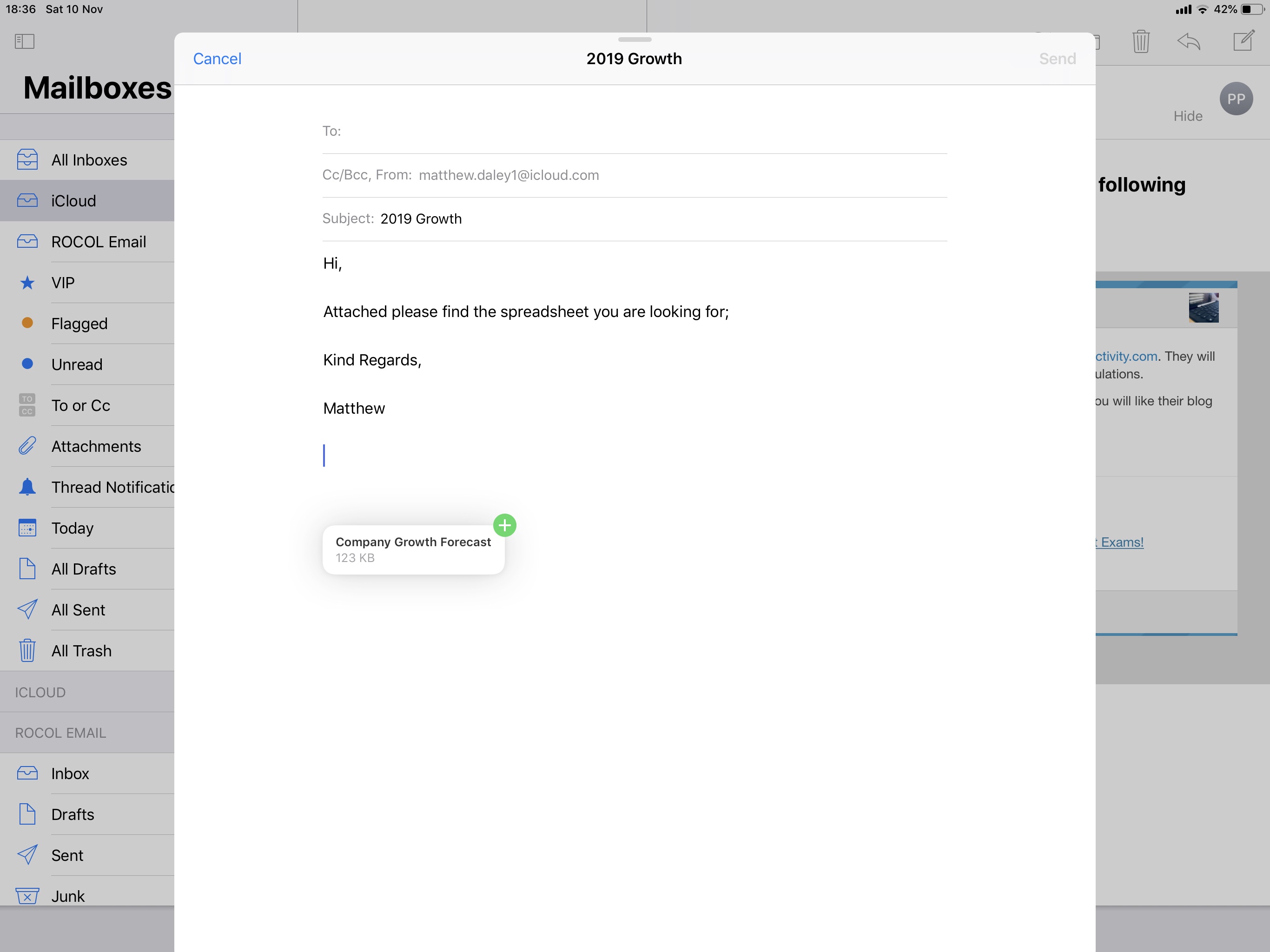Screen dimensions: 1270x952
Task: Cancel the 2019 Growth draft
Action: 217,59
